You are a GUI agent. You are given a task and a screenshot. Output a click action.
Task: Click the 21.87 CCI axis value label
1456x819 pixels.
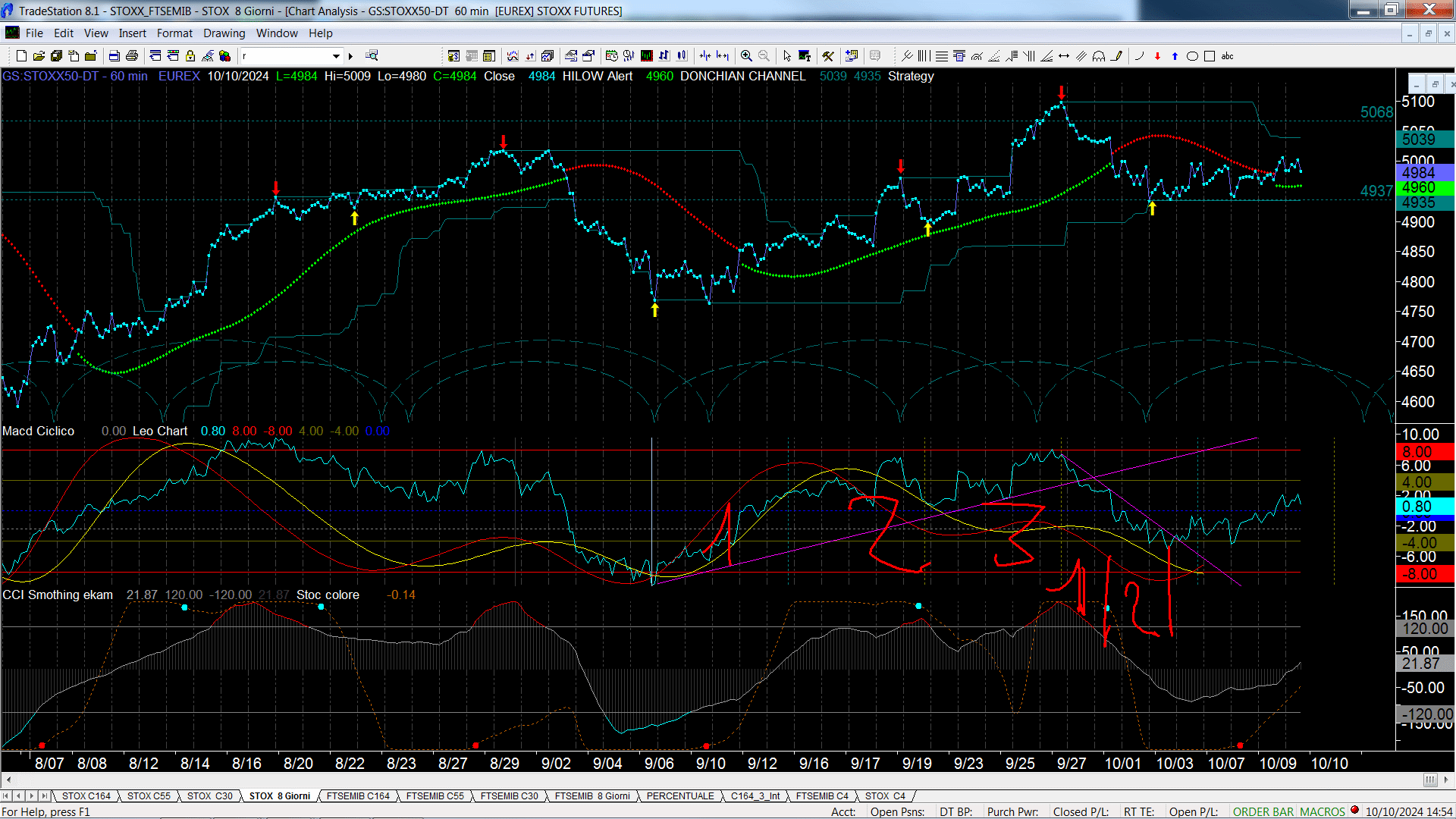(1423, 664)
